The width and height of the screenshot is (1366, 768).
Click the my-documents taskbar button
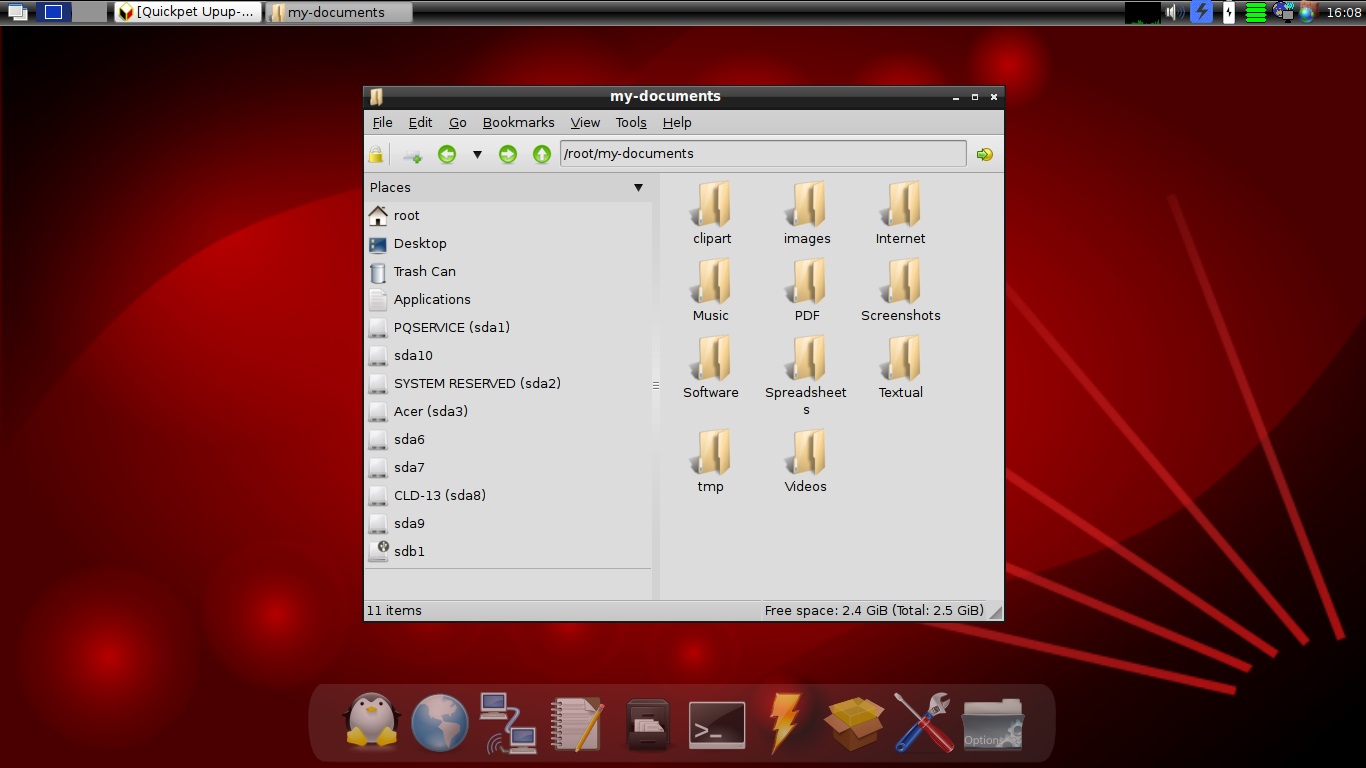(339, 12)
